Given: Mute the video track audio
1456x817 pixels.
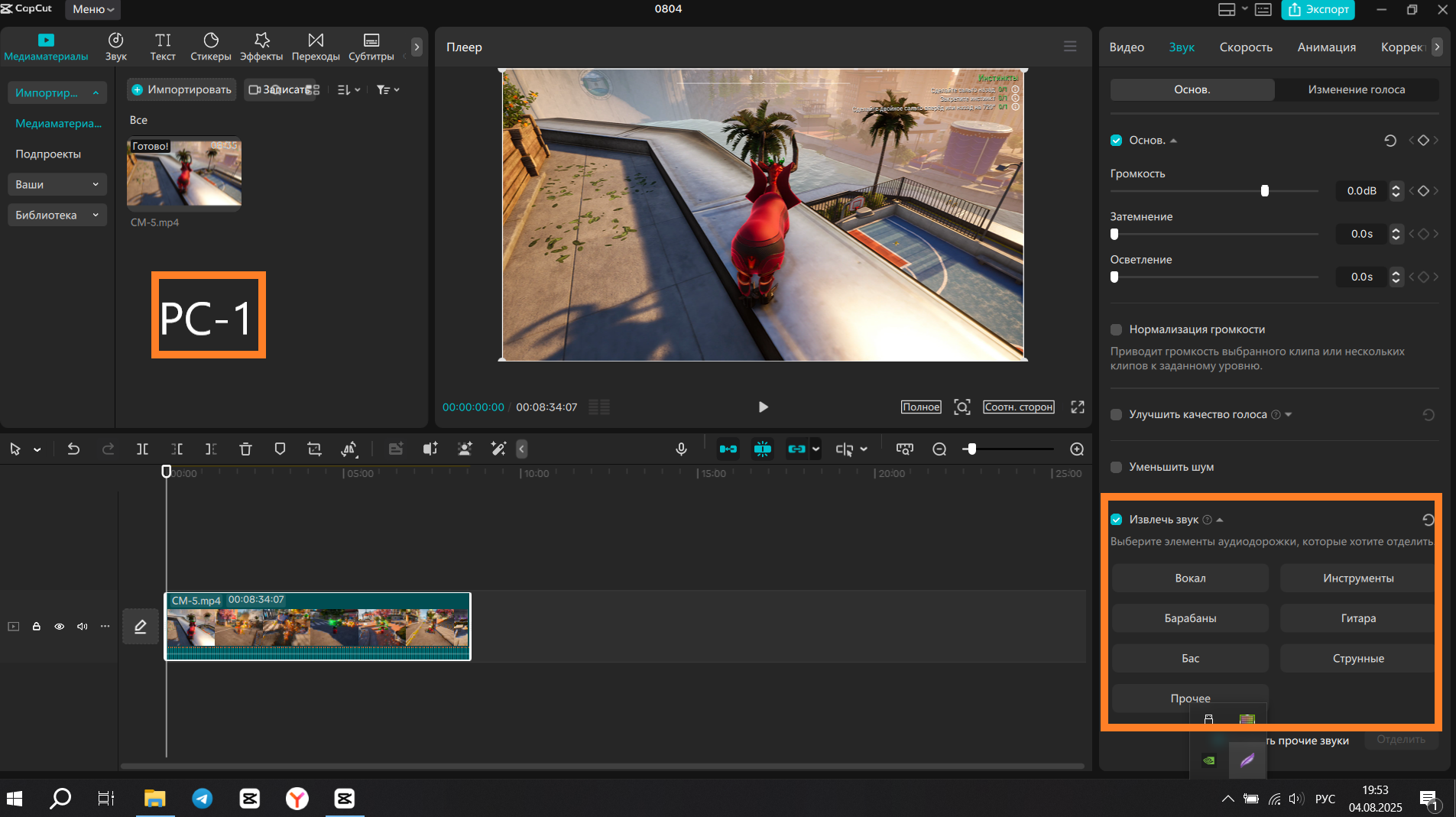Looking at the screenshot, I should pyautogui.click(x=82, y=627).
